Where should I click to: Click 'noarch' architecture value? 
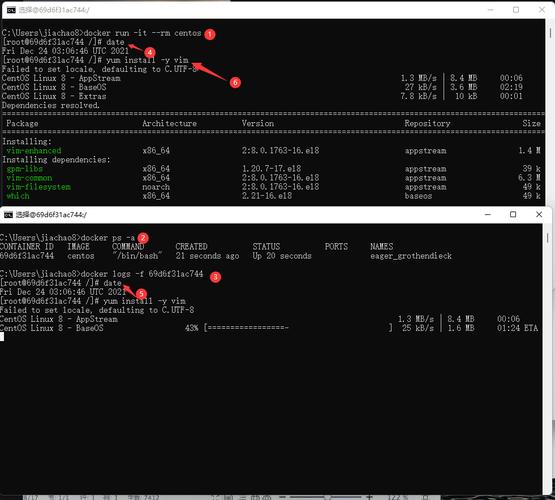(x=156, y=187)
